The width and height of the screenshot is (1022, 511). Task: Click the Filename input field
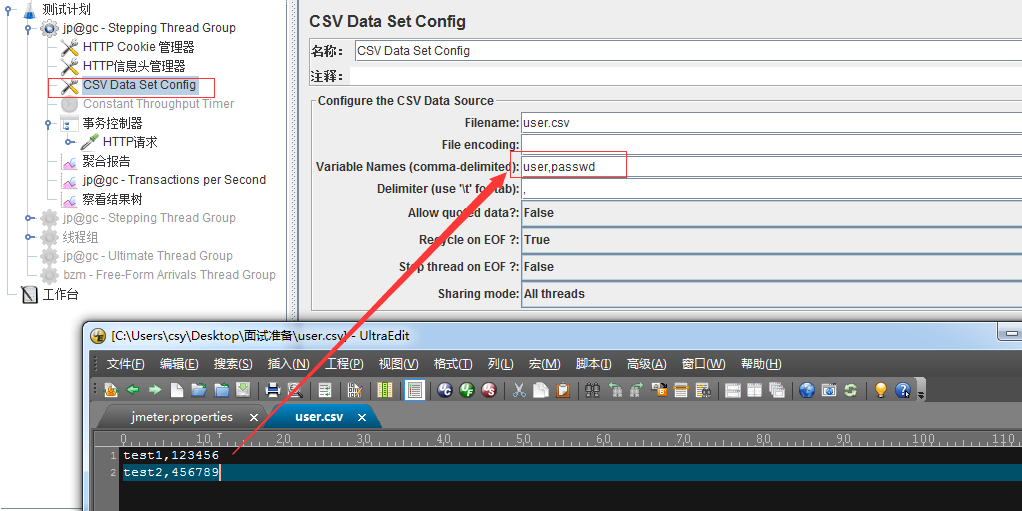pos(770,123)
